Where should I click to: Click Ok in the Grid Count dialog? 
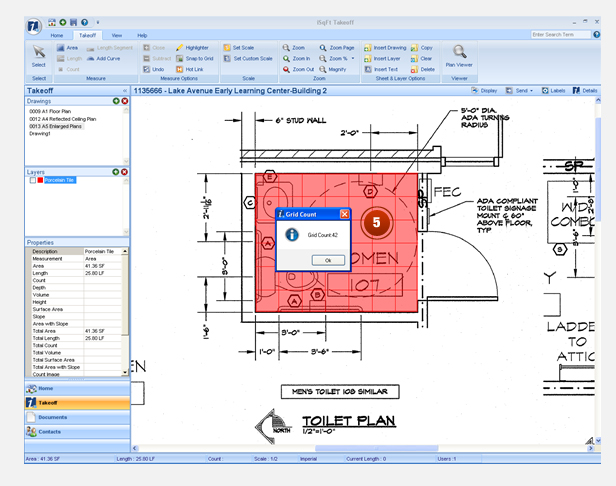328,260
